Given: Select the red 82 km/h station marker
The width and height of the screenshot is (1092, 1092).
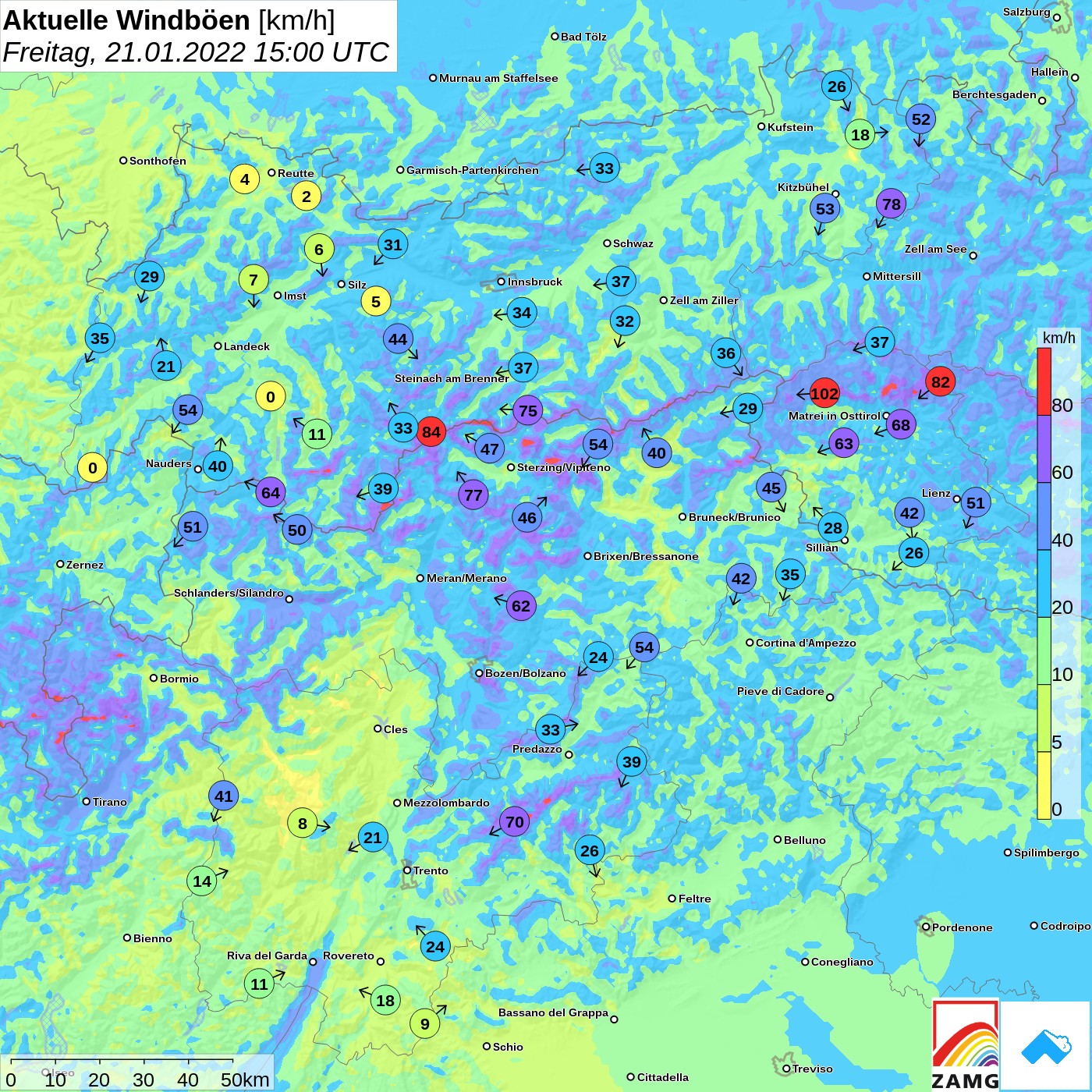Looking at the screenshot, I should pos(941,381).
